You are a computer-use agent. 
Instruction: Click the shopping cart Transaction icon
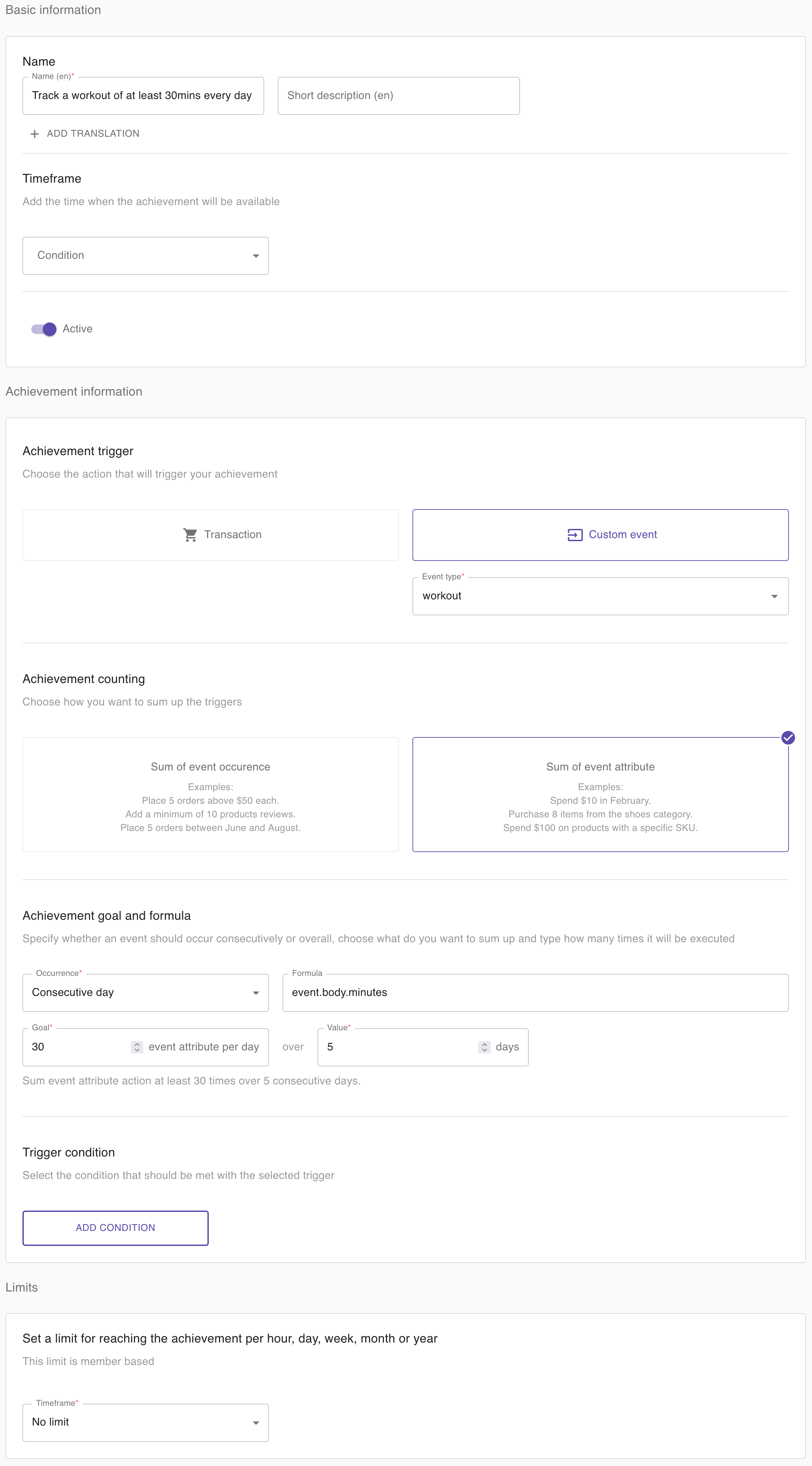[190, 535]
